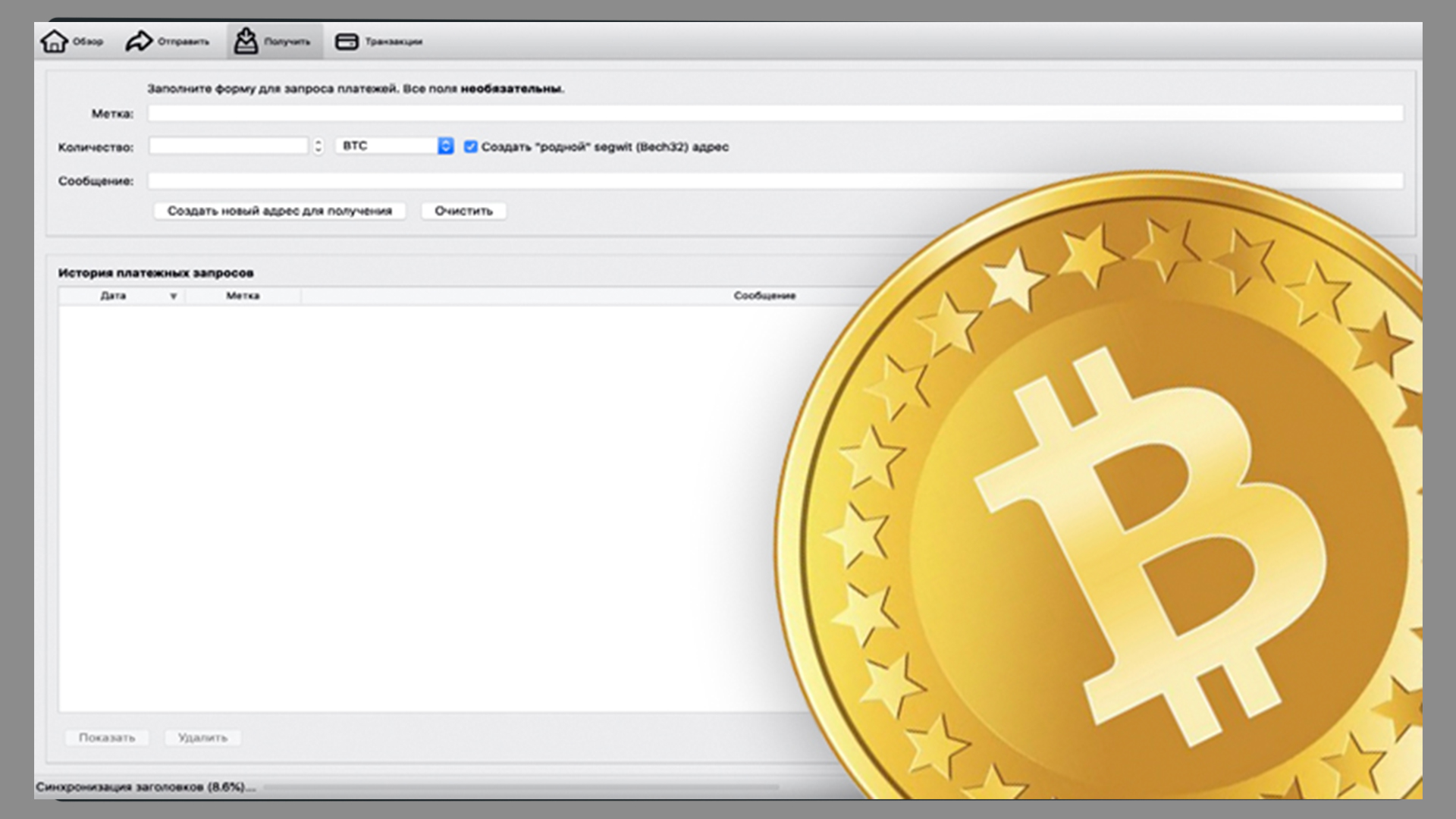Click into the Сообщение message field

[x=775, y=180]
